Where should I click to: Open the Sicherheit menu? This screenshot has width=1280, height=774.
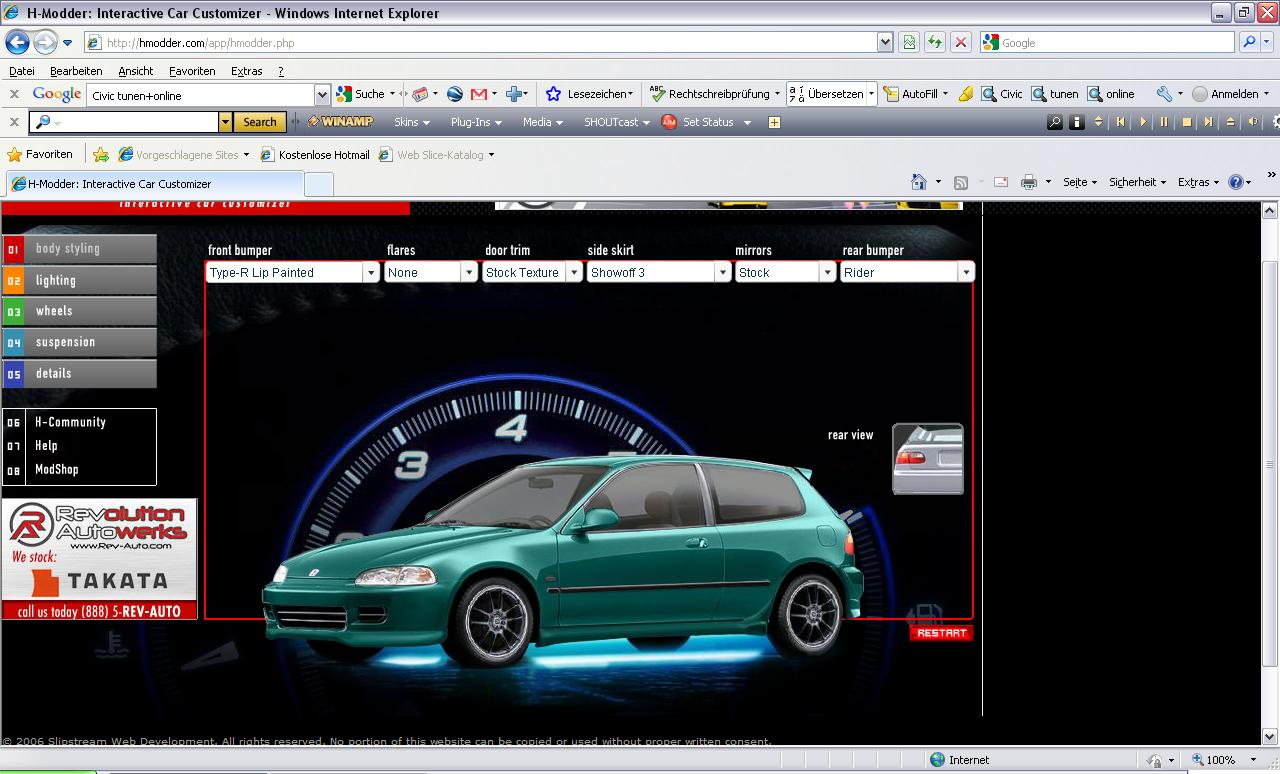click(x=1138, y=182)
